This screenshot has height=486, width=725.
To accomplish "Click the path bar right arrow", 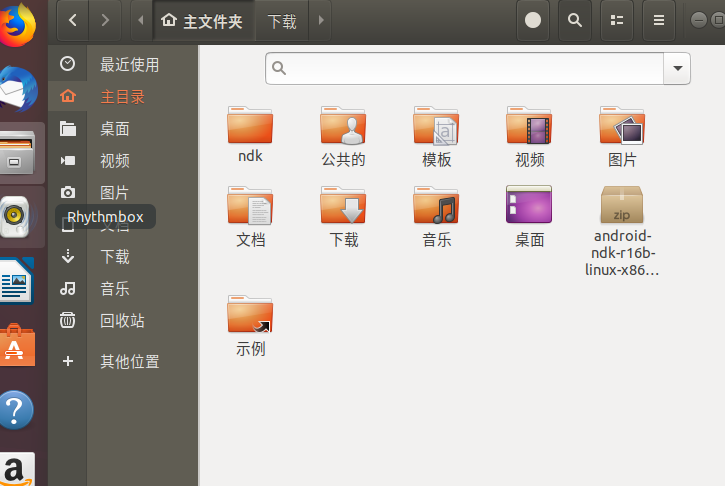I will (321, 20).
